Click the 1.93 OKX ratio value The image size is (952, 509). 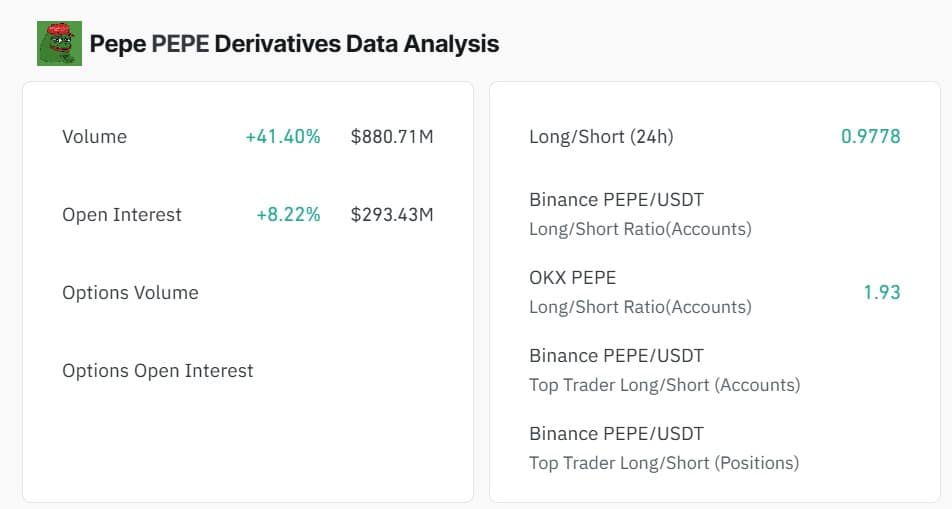coord(882,293)
